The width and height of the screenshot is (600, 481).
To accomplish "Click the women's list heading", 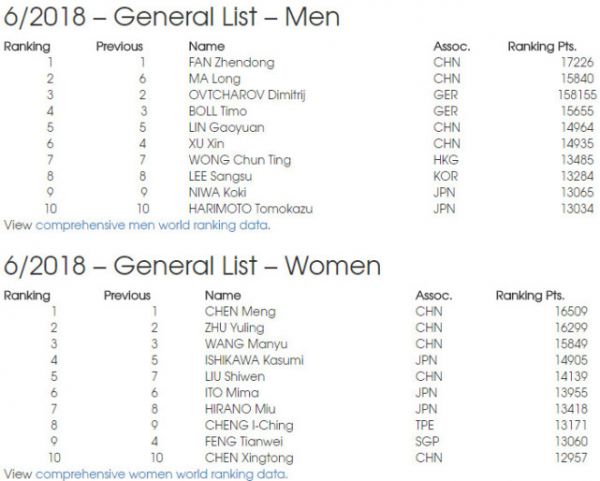I will click(x=192, y=265).
